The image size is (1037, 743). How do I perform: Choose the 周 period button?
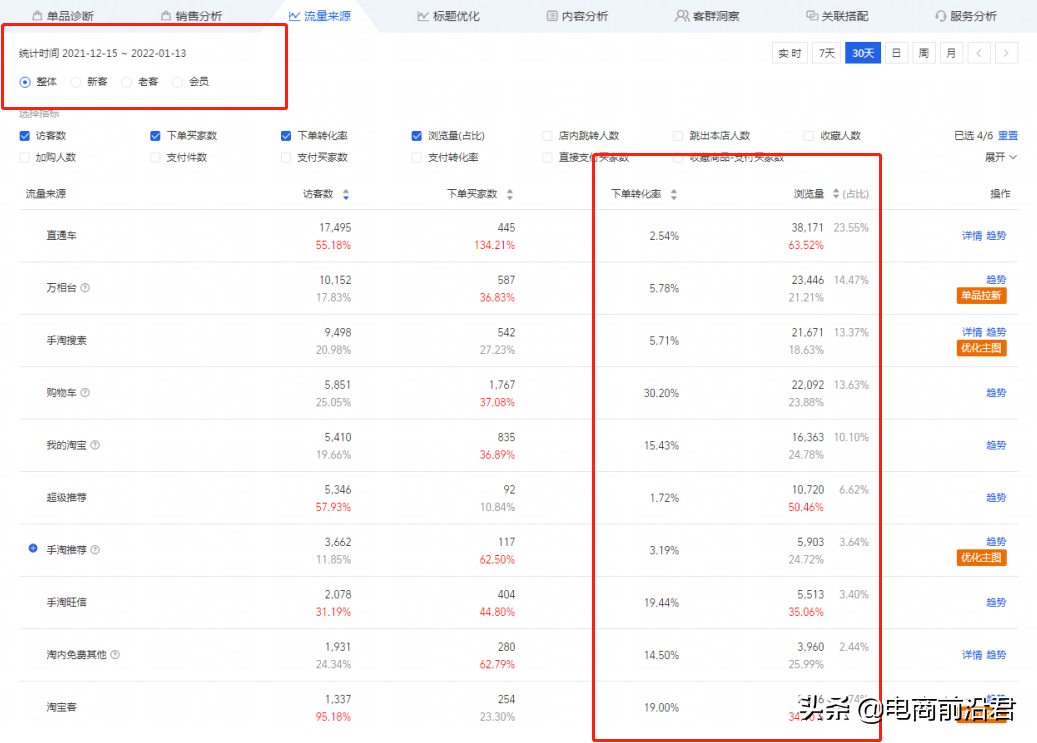click(x=924, y=53)
